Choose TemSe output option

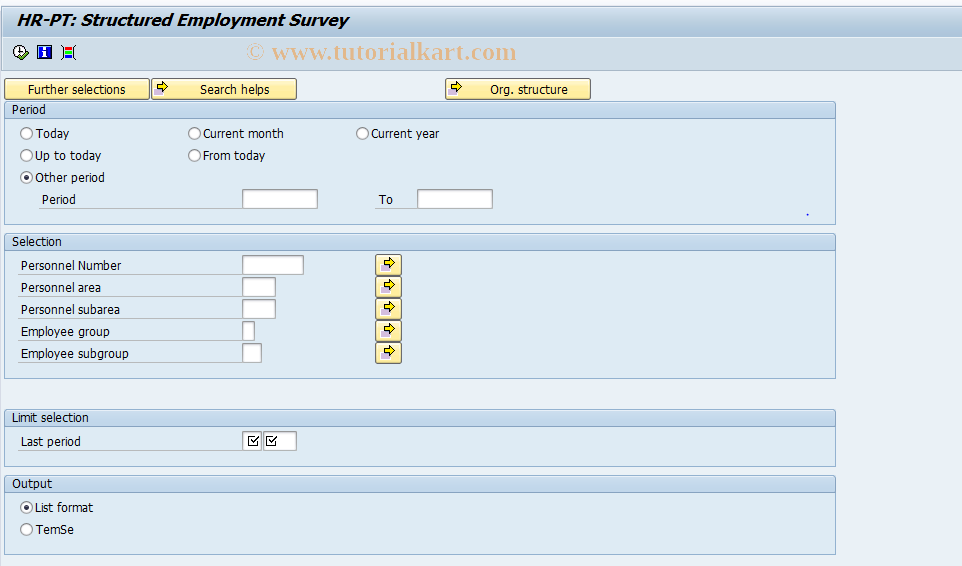point(26,530)
